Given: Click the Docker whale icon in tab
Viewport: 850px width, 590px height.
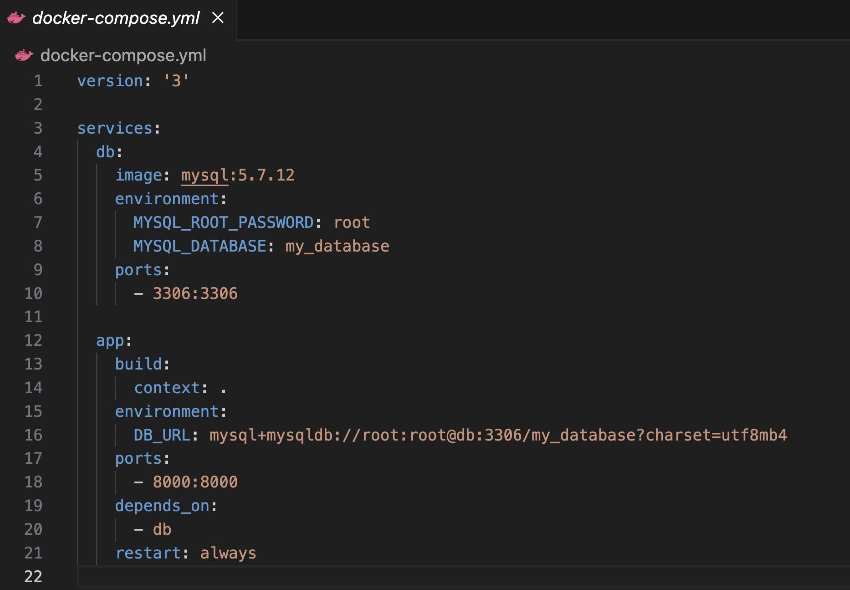Looking at the screenshot, I should (x=16, y=18).
